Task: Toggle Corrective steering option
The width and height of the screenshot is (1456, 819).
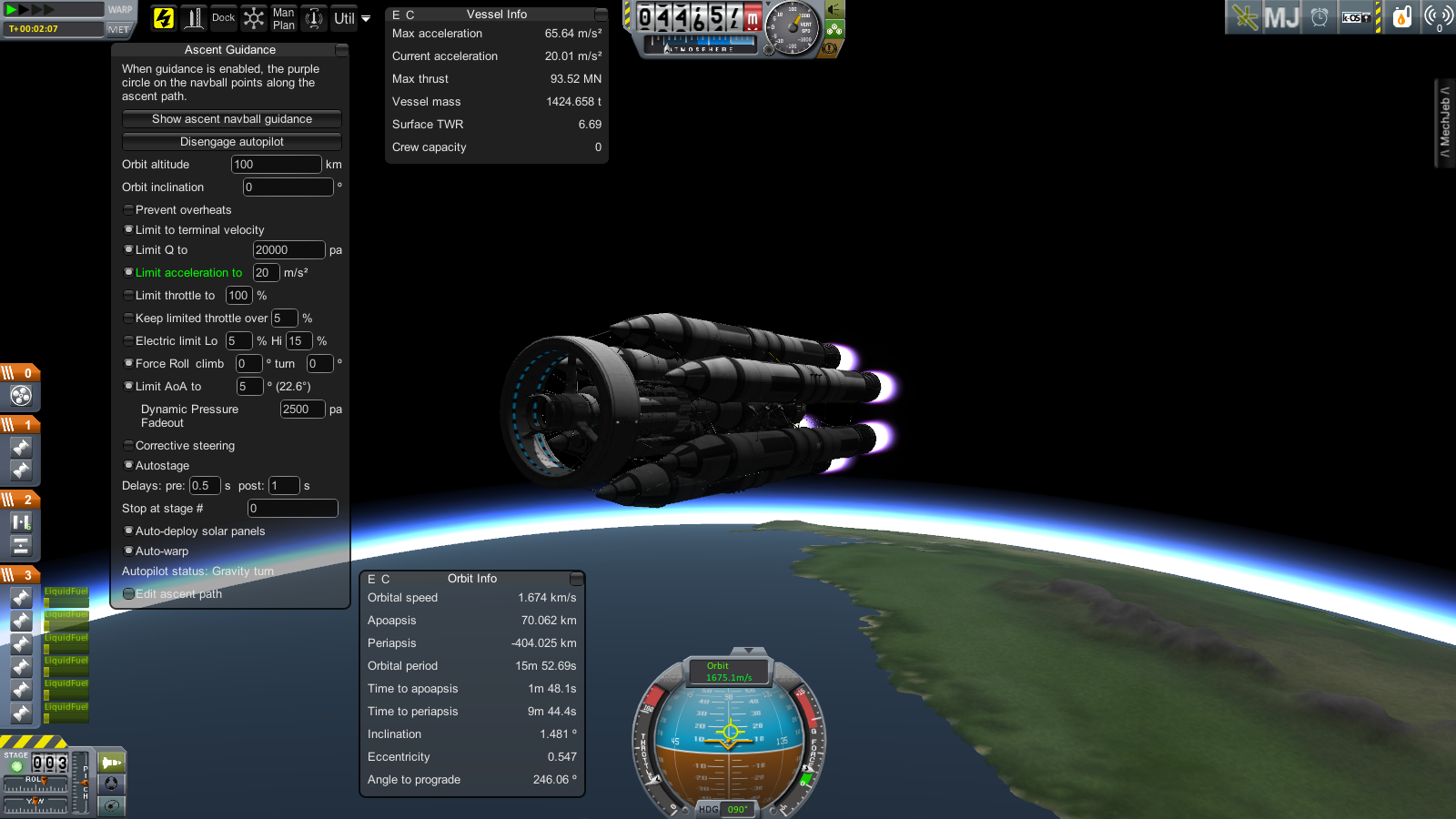Action: pos(128,446)
